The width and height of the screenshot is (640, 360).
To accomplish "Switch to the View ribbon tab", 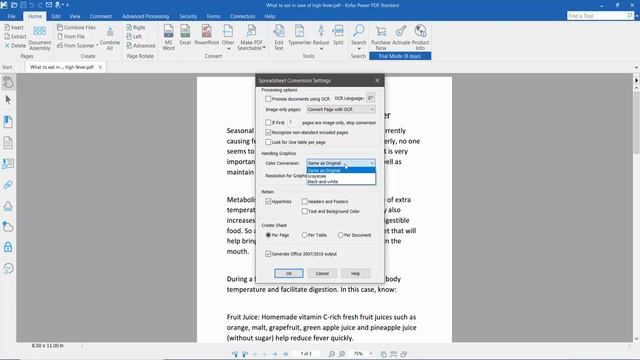I will coord(75,16).
